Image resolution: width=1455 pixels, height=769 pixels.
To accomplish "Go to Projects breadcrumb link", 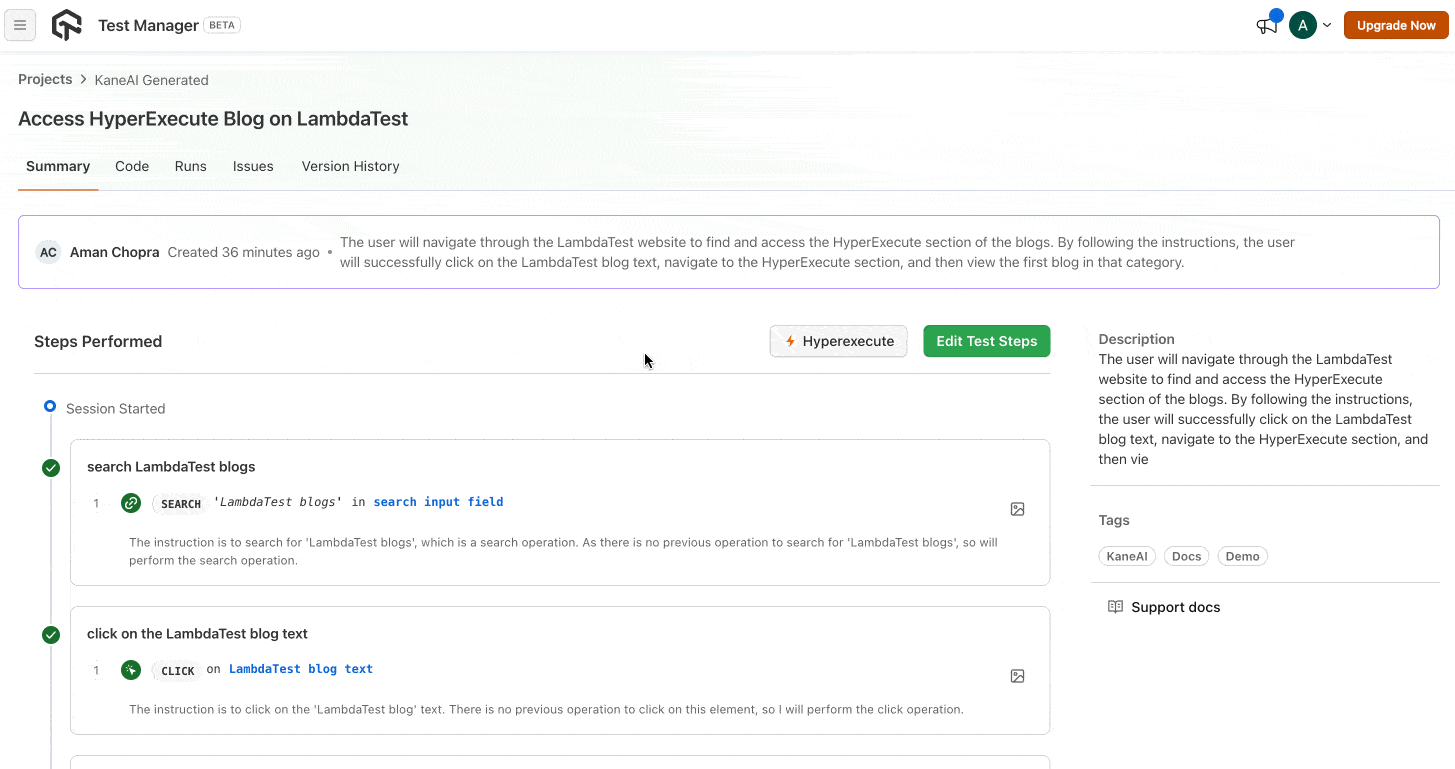I will (45, 79).
